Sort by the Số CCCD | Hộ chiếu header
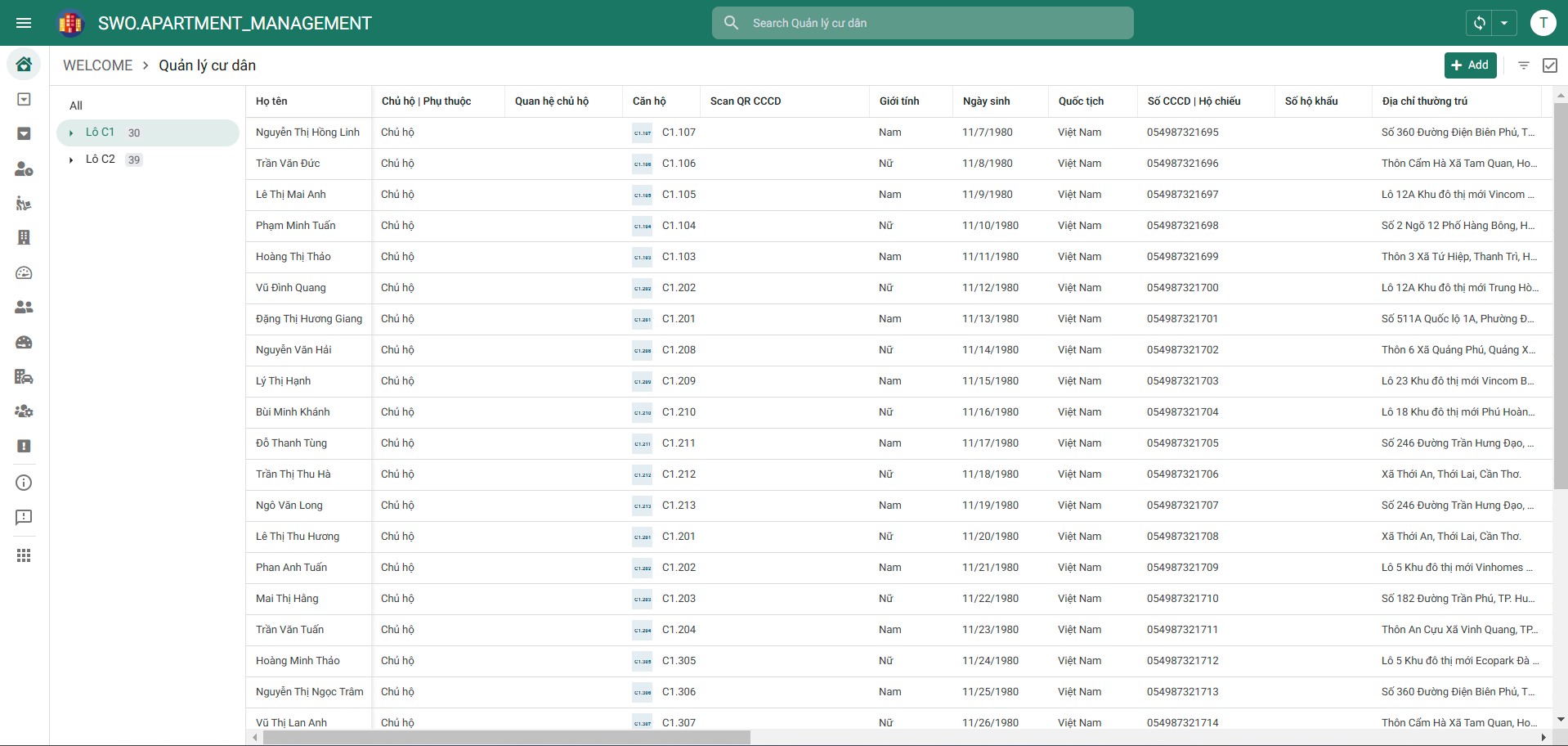 pyautogui.click(x=1194, y=101)
